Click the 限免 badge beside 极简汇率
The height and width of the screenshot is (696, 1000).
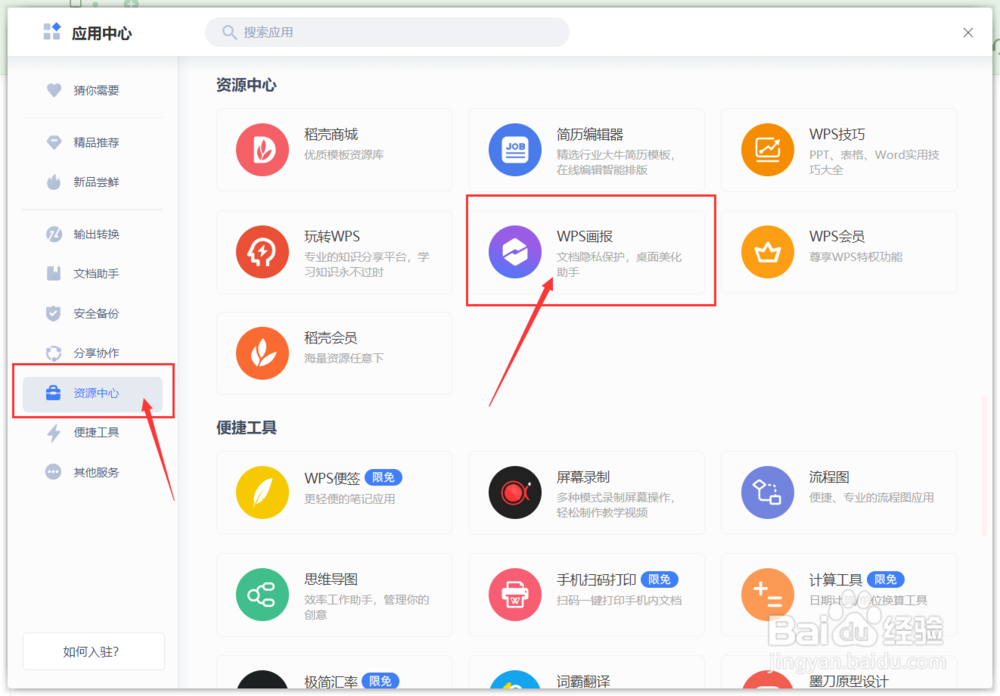pos(381,681)
